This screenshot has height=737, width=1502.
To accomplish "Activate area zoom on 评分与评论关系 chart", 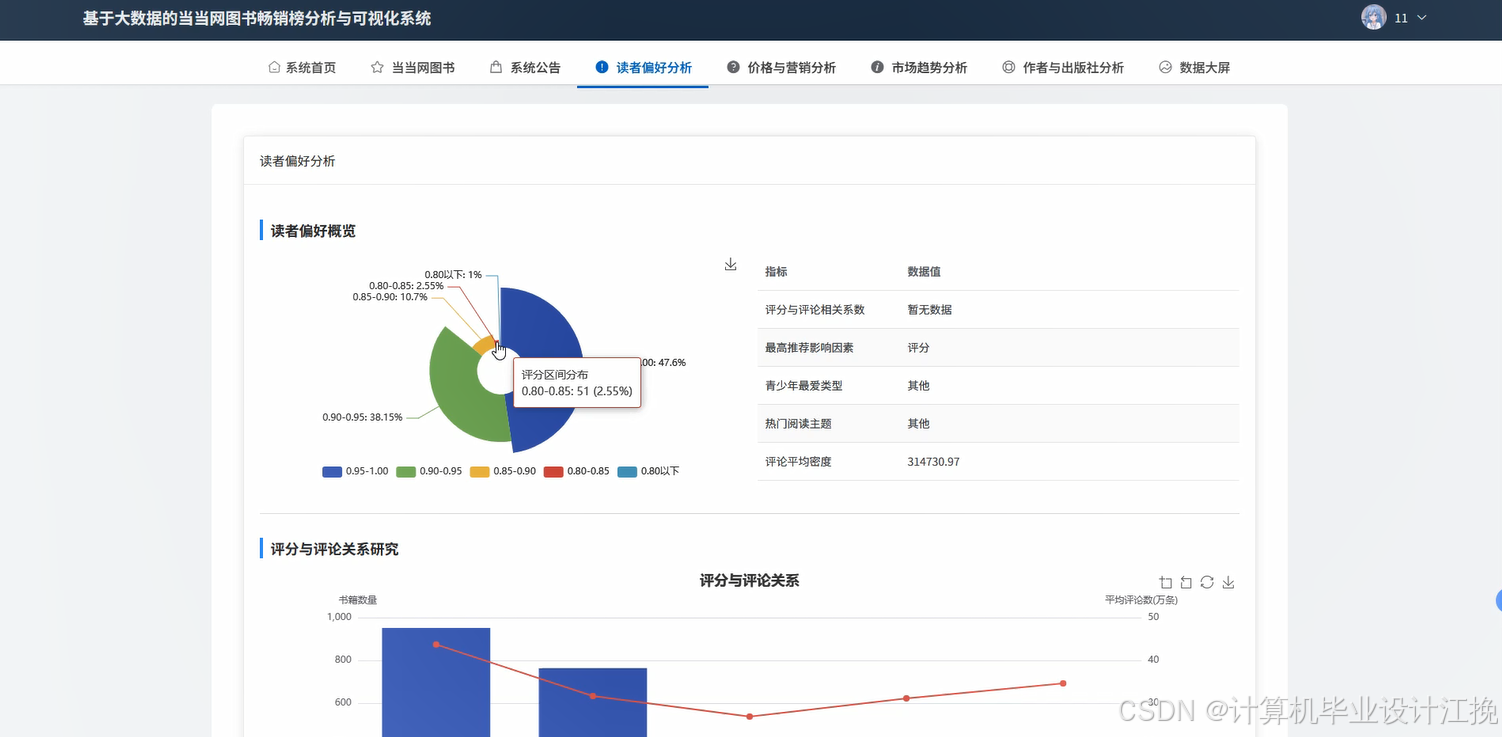I will (x=1165, y=582).
